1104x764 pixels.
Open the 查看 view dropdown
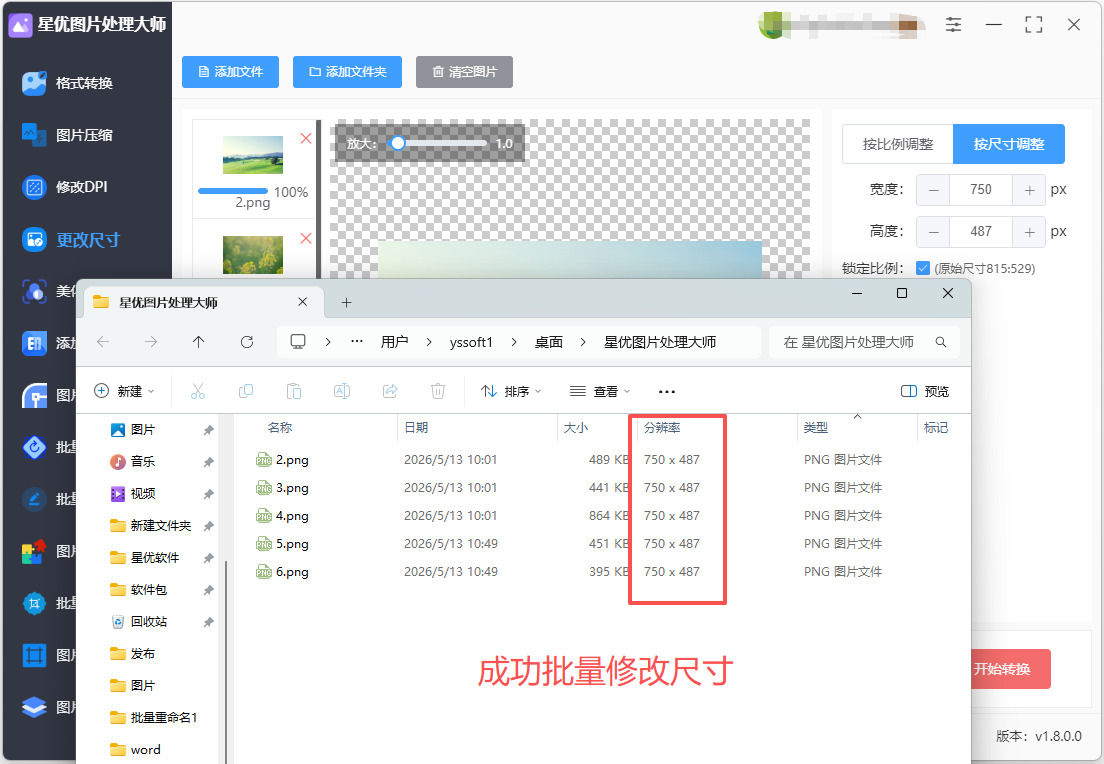tap(600, 392)
